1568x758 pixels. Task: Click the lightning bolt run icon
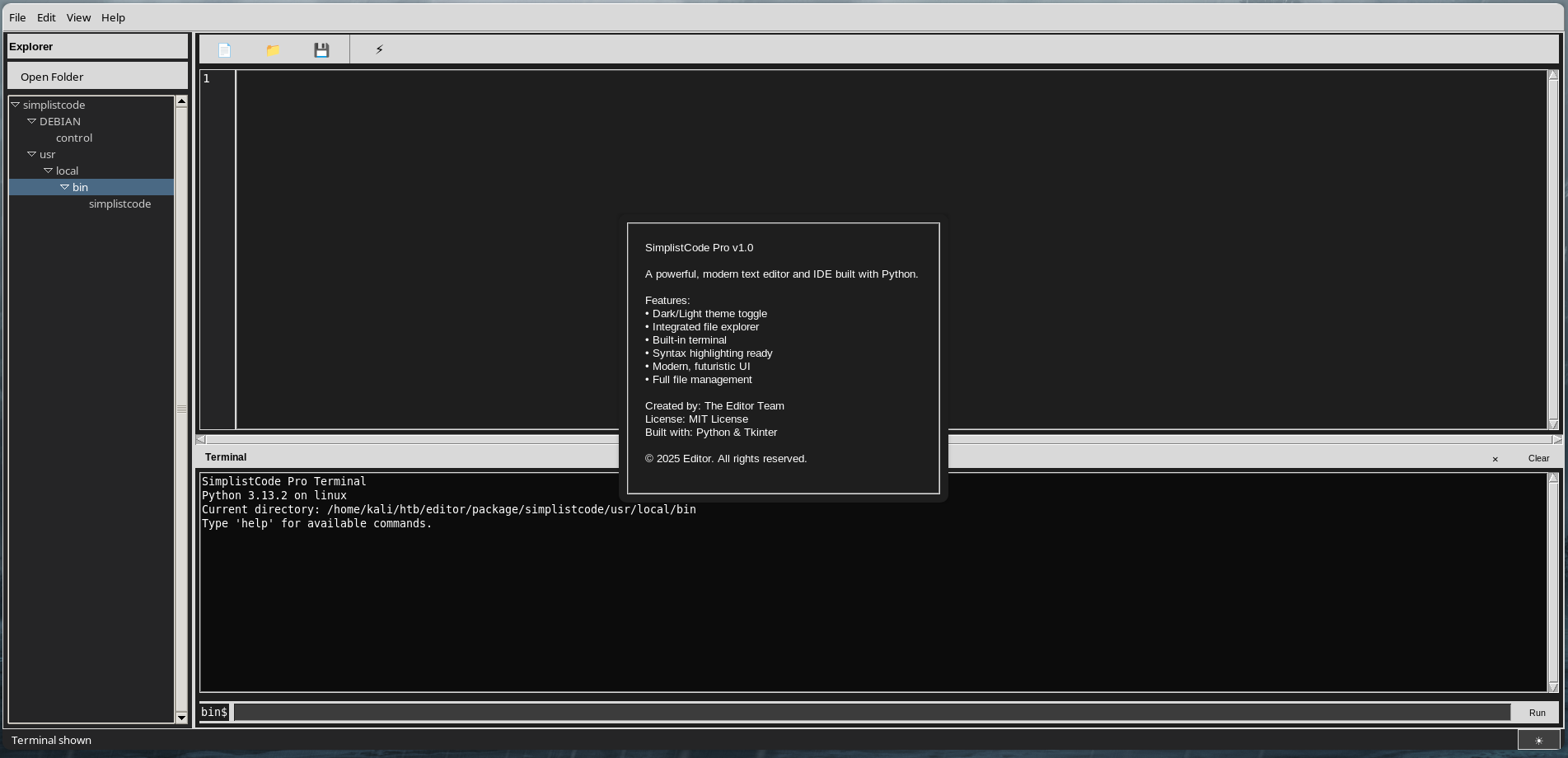pos(379,49)
